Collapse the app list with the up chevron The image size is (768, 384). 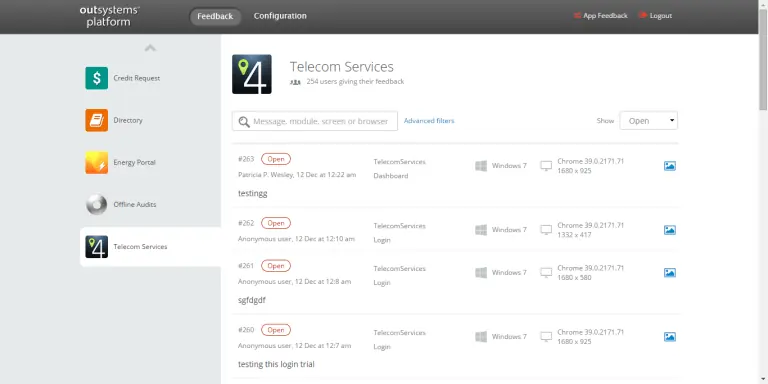point(150,48)
